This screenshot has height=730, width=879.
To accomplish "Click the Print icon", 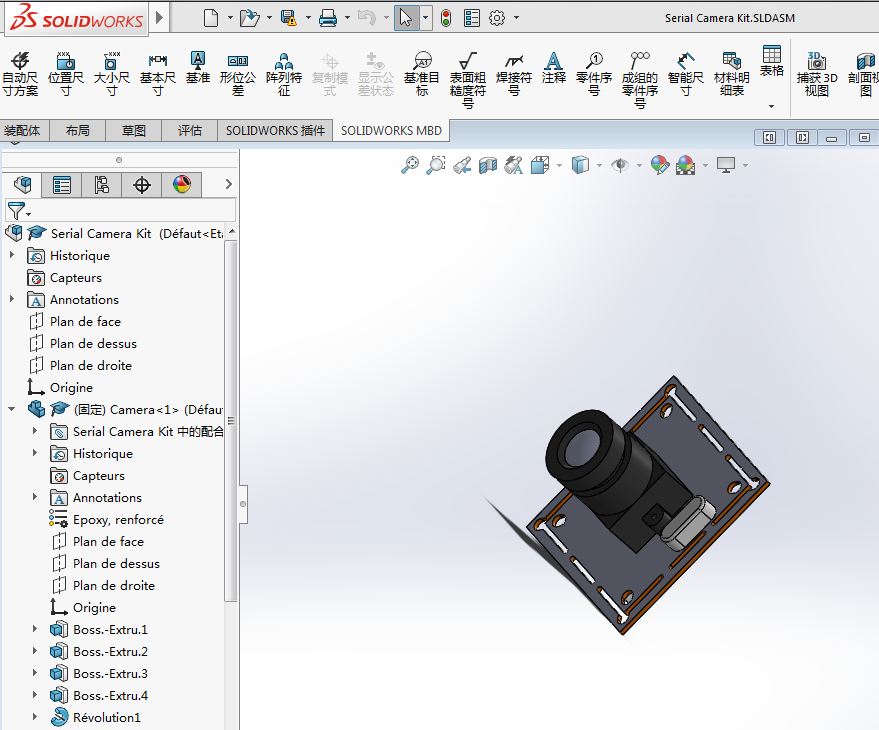I will pos(328,18).
